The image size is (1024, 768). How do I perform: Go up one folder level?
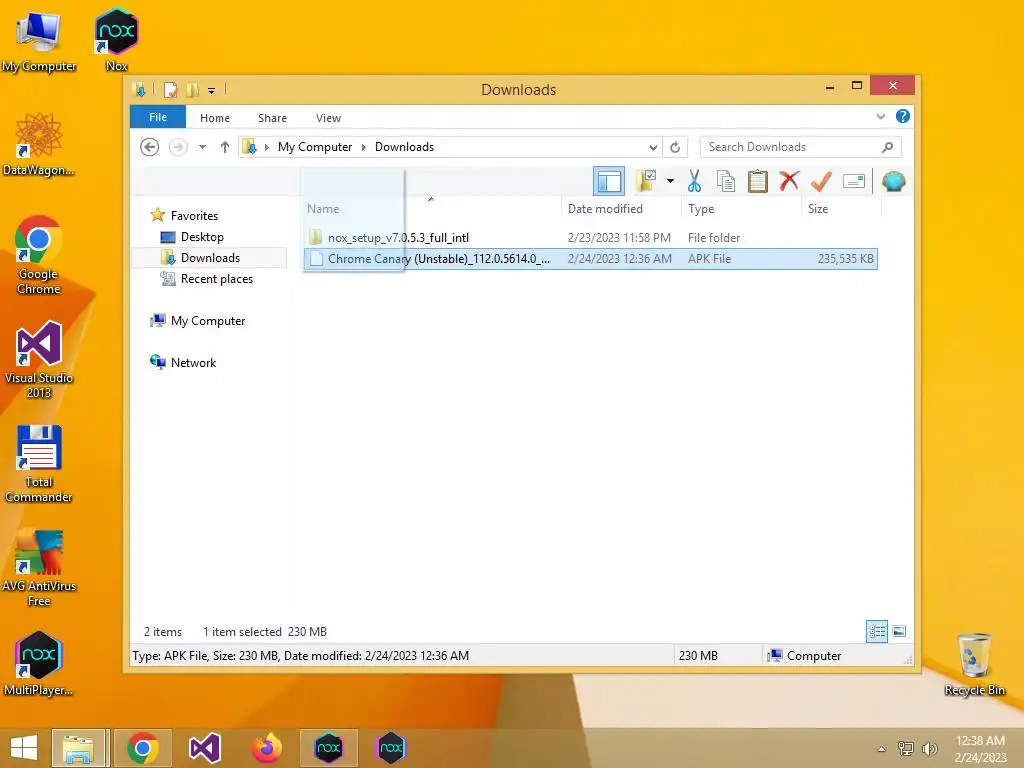tap(225, 147)
